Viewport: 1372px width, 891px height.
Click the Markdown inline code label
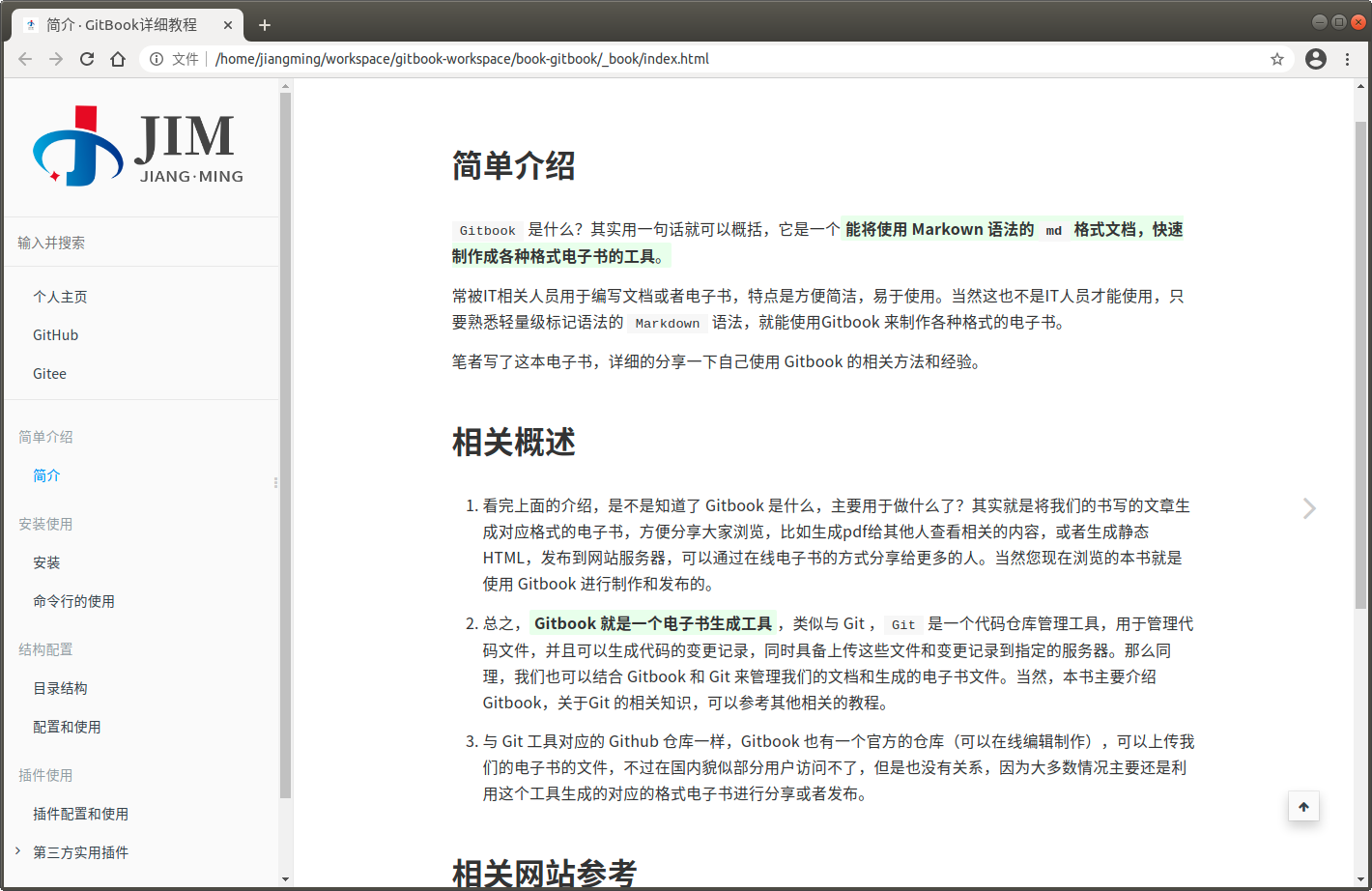click(x=668, y=324)
